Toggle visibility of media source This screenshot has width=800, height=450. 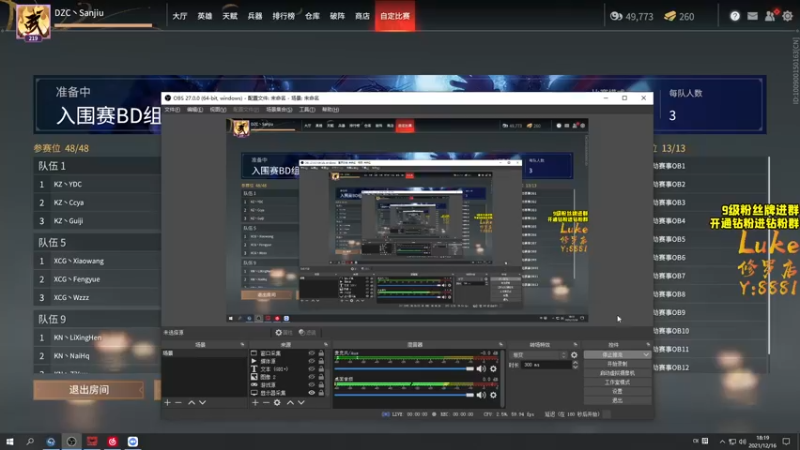pyautogui.click(x=311, y=361)
